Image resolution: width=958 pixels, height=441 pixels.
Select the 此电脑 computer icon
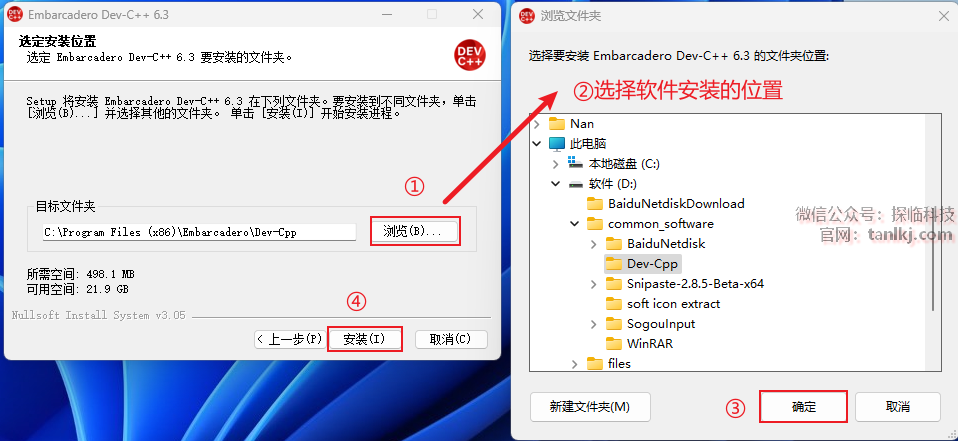click(557, 144)
